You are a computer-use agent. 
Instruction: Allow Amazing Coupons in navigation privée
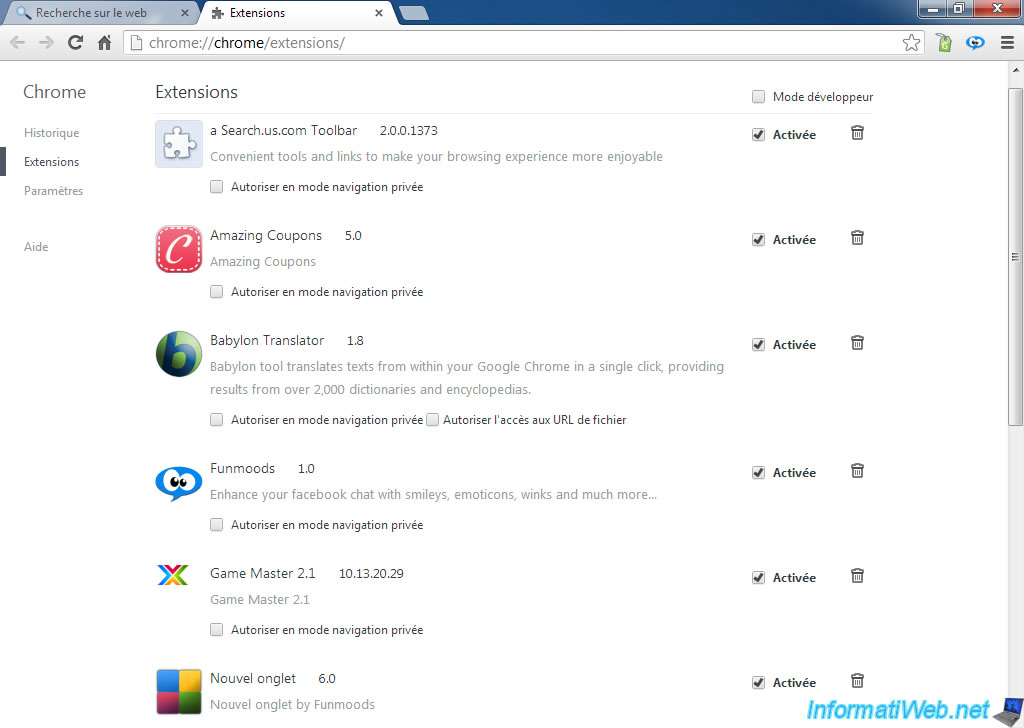[216, 292]
